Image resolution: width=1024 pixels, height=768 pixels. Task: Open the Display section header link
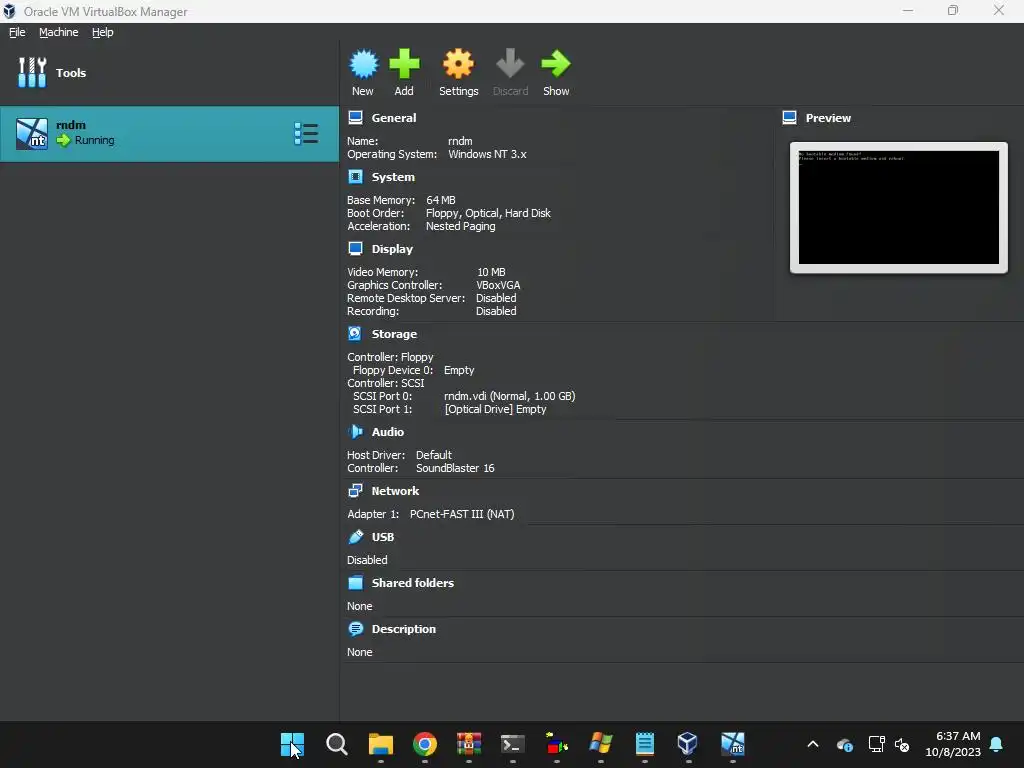coord(392,249)
